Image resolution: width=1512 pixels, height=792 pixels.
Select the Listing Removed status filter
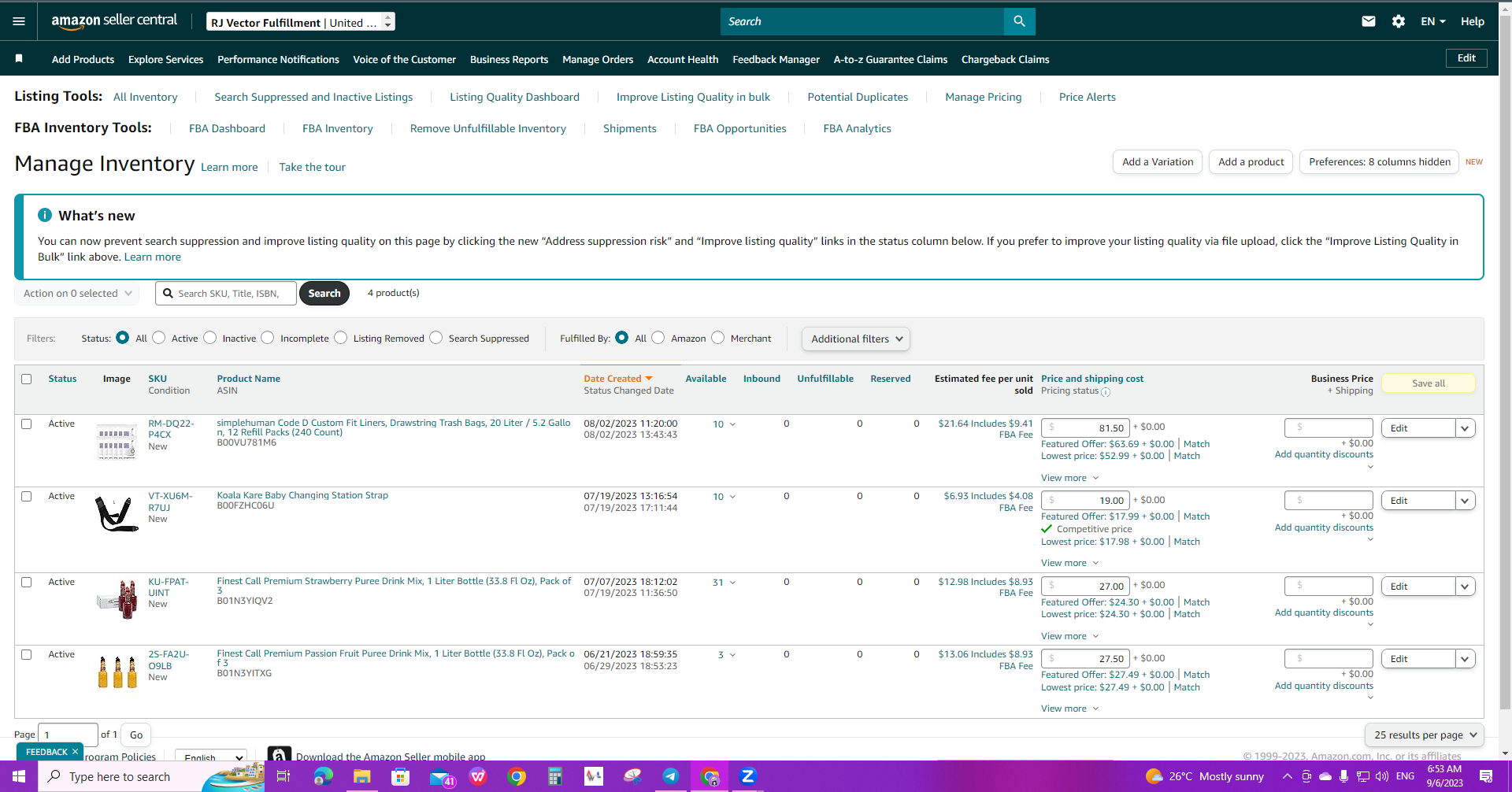(341, 338)
